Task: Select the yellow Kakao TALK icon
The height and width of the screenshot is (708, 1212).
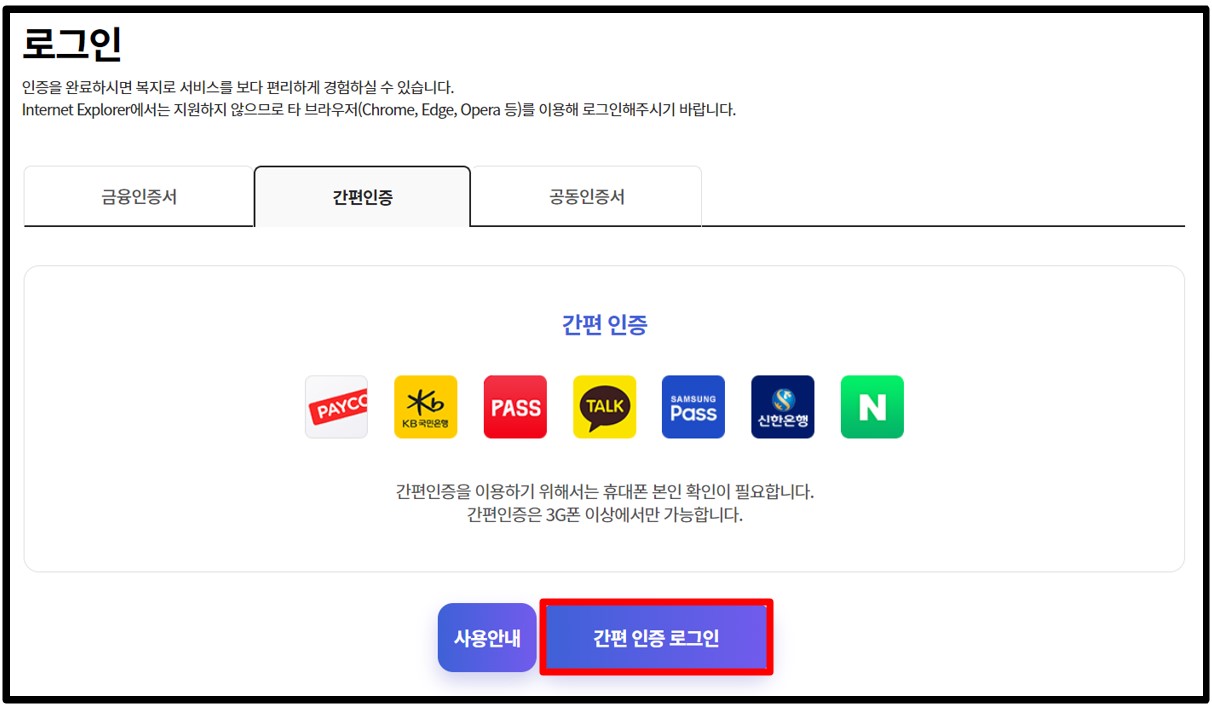Action: pyautogui.click(x=604, y=407)
